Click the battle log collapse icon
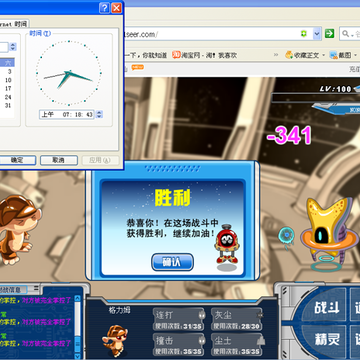Image resolution: width=360 pixels, height=360 pixels. pyautogui.click(x=36, y=289)
